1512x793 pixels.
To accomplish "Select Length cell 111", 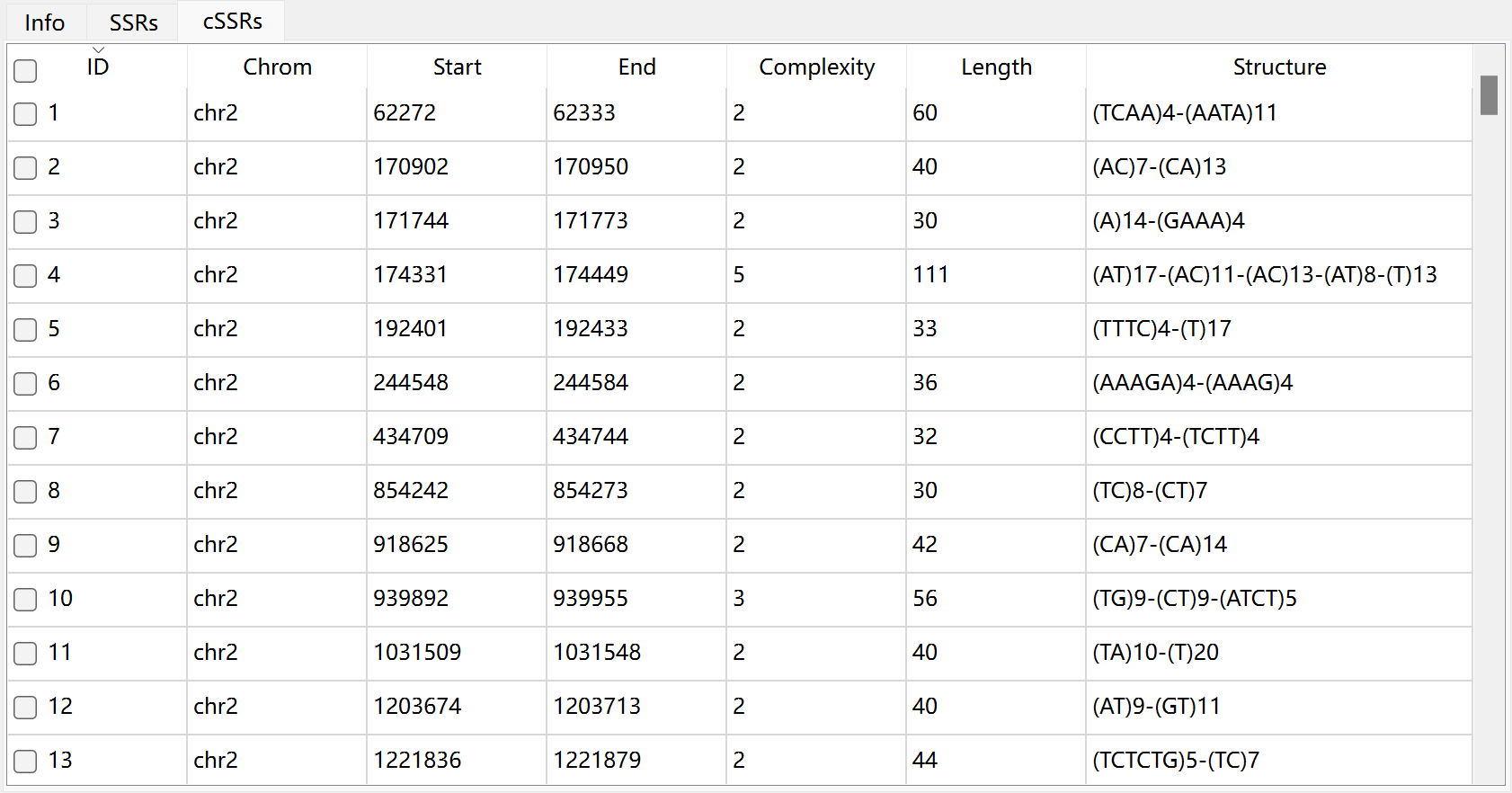I will 996,275.
